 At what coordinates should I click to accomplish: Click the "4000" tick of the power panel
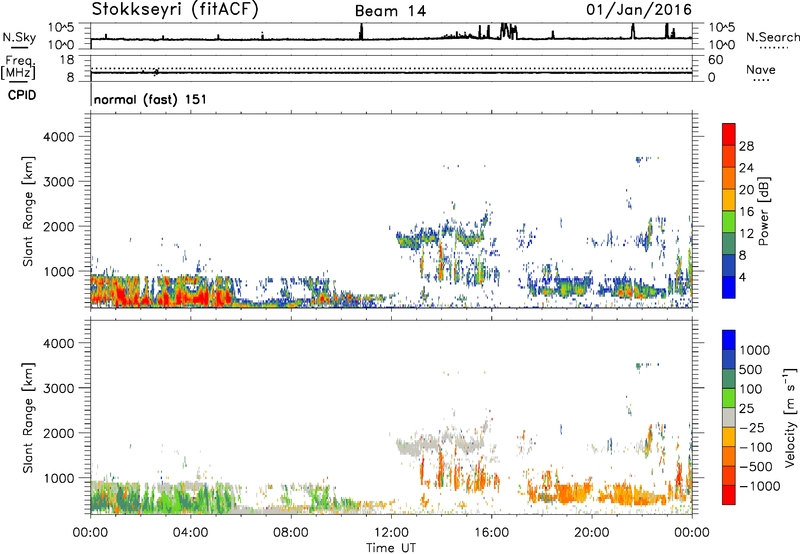[x=58, y=137]
